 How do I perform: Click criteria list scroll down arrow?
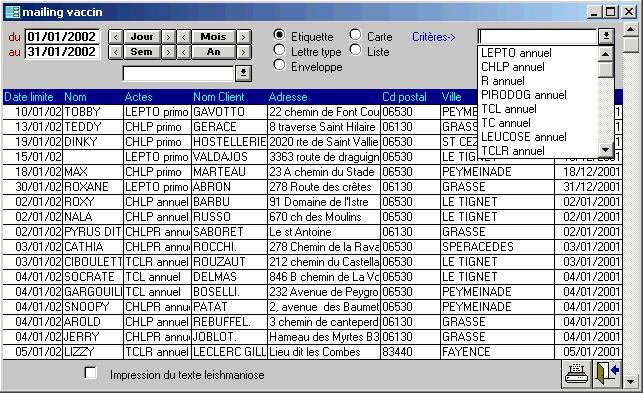tap(606, 150)
